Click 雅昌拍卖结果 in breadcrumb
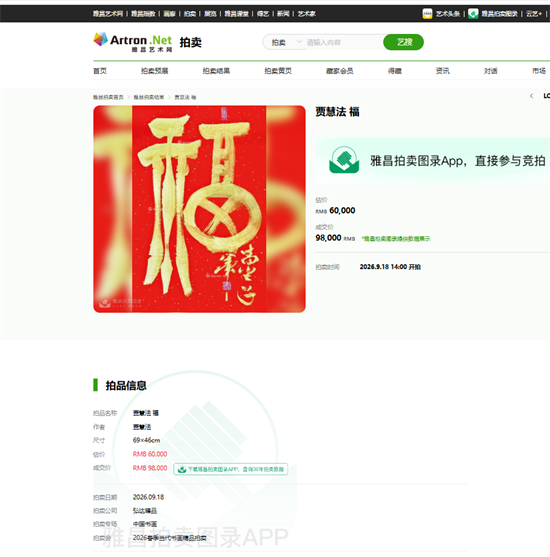The image size is (550, 557). click(x=149, y=97)
